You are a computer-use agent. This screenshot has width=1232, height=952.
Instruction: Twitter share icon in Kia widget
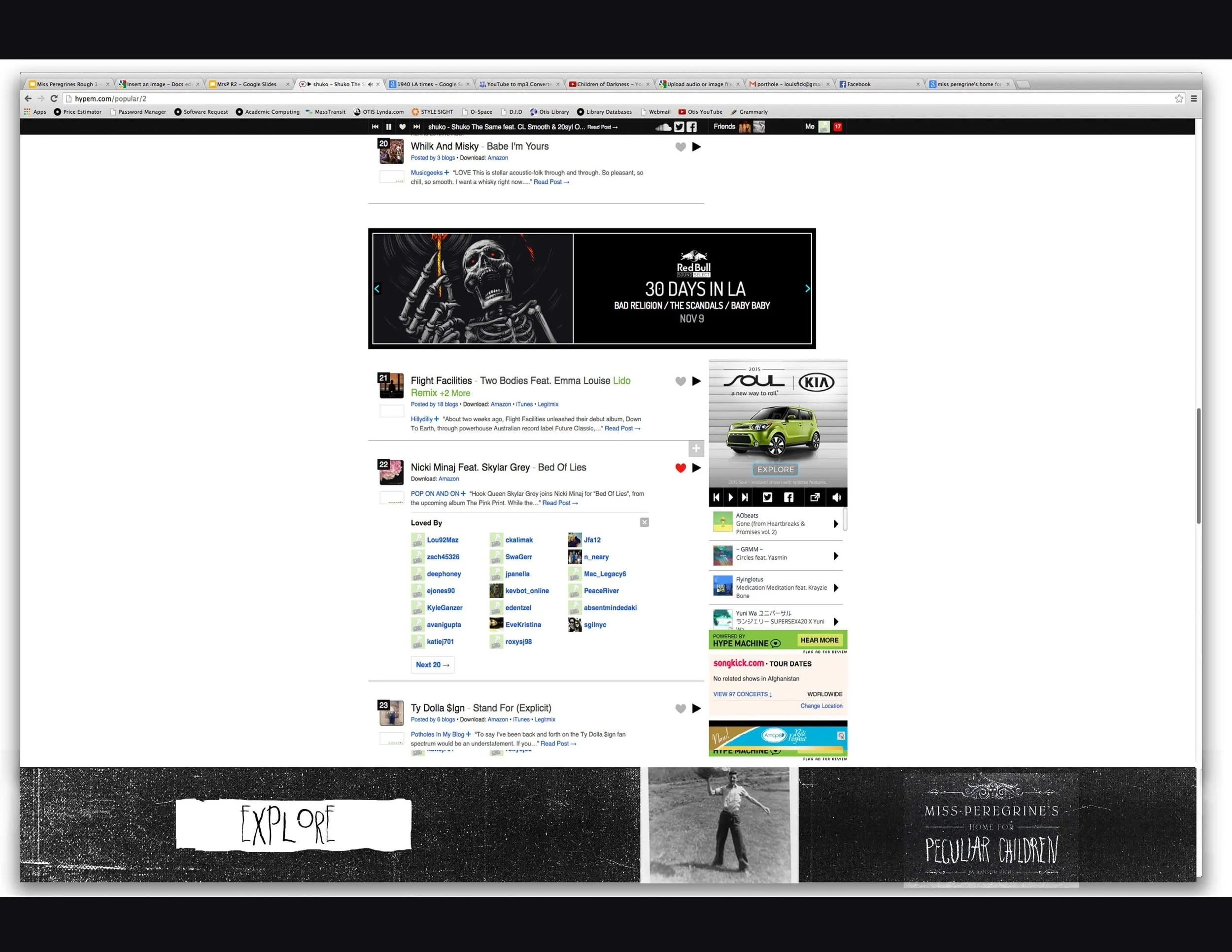pyautogui.click(x=767, y=497)
